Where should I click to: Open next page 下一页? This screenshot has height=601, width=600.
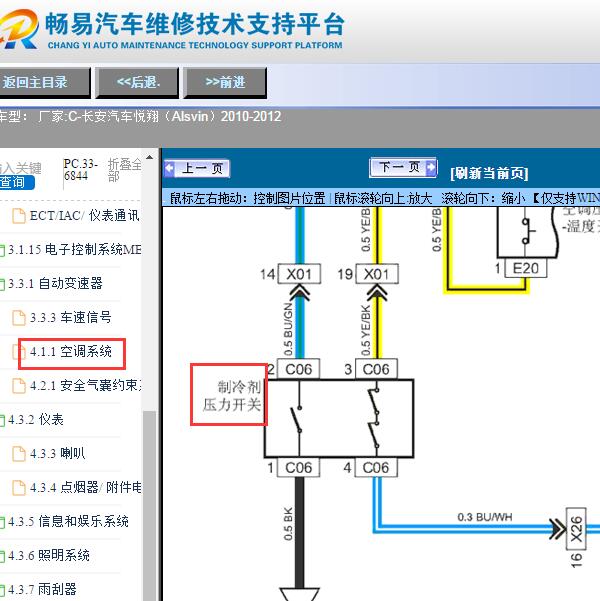(x=403, y=167)
